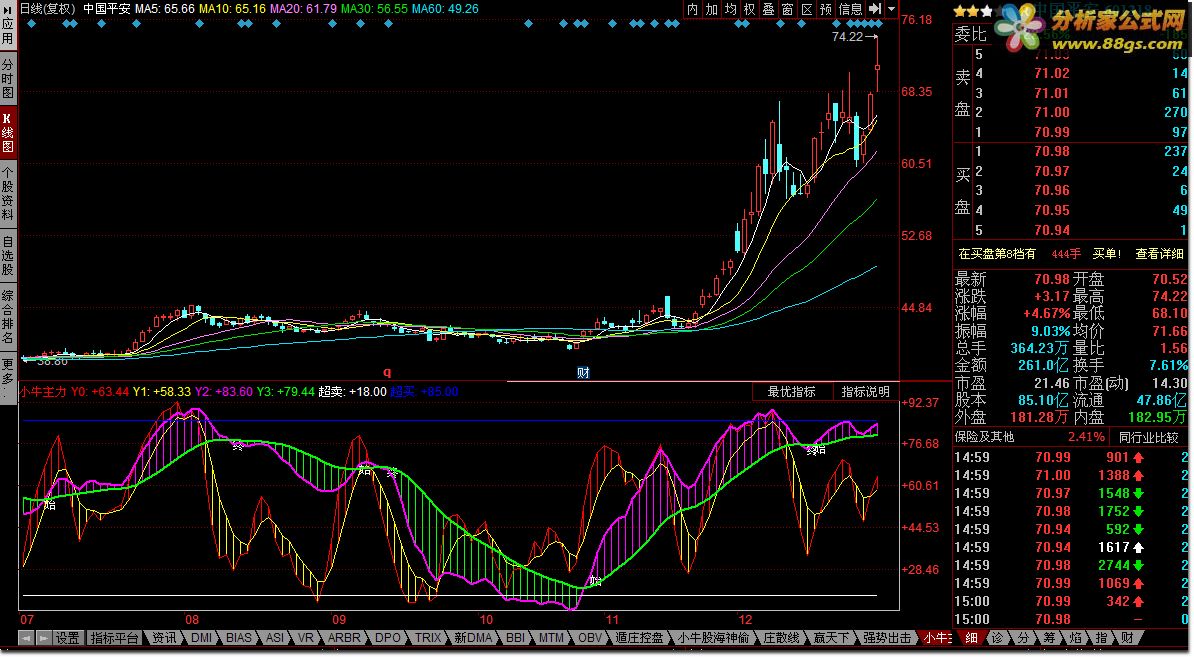This screenshot has width=1194, height=657.
Task: Switch to the TRIX indicator tab
Action: [x=427, y=638]
